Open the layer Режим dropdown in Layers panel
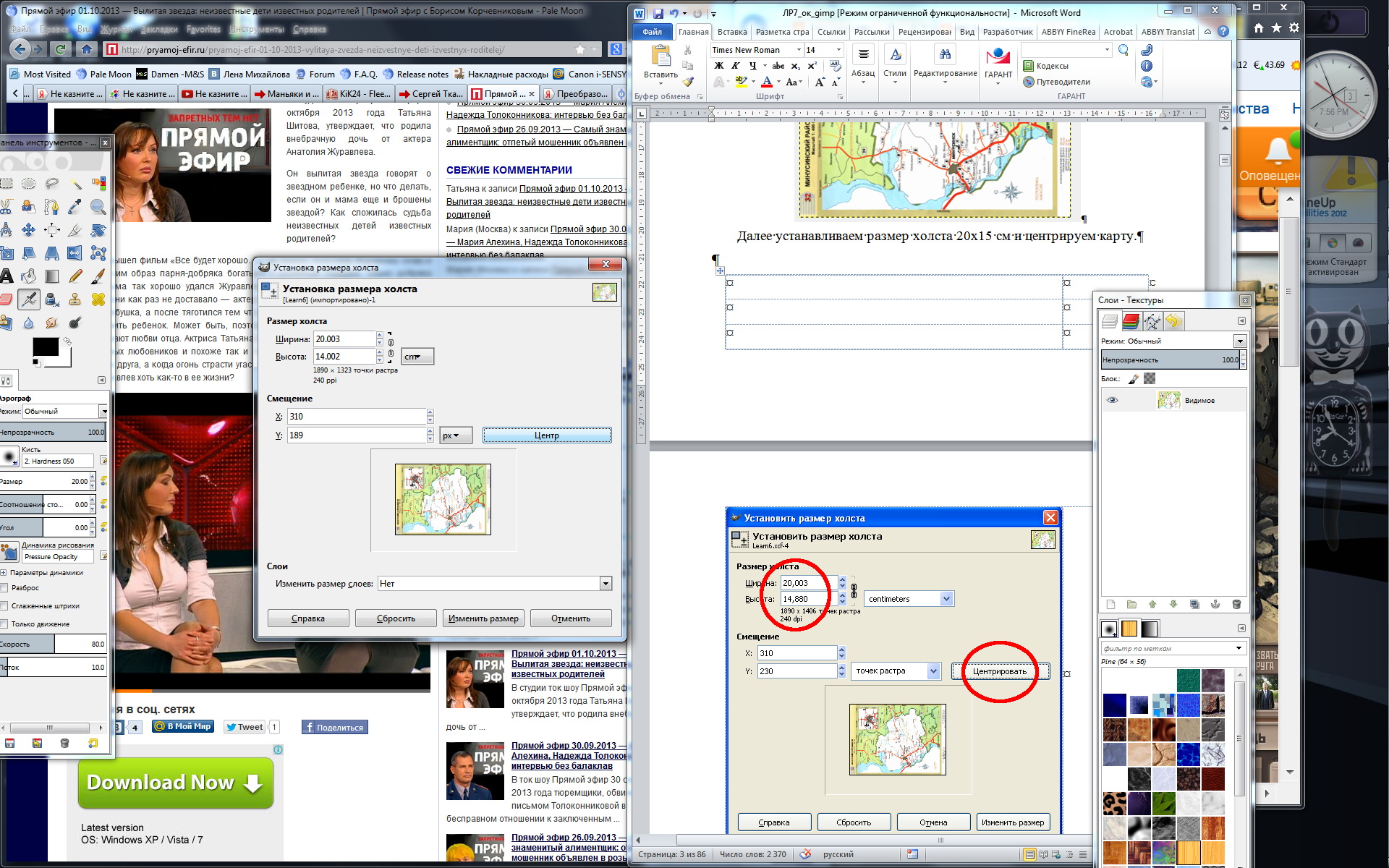1389x868 pixels. pos(1240,341)
